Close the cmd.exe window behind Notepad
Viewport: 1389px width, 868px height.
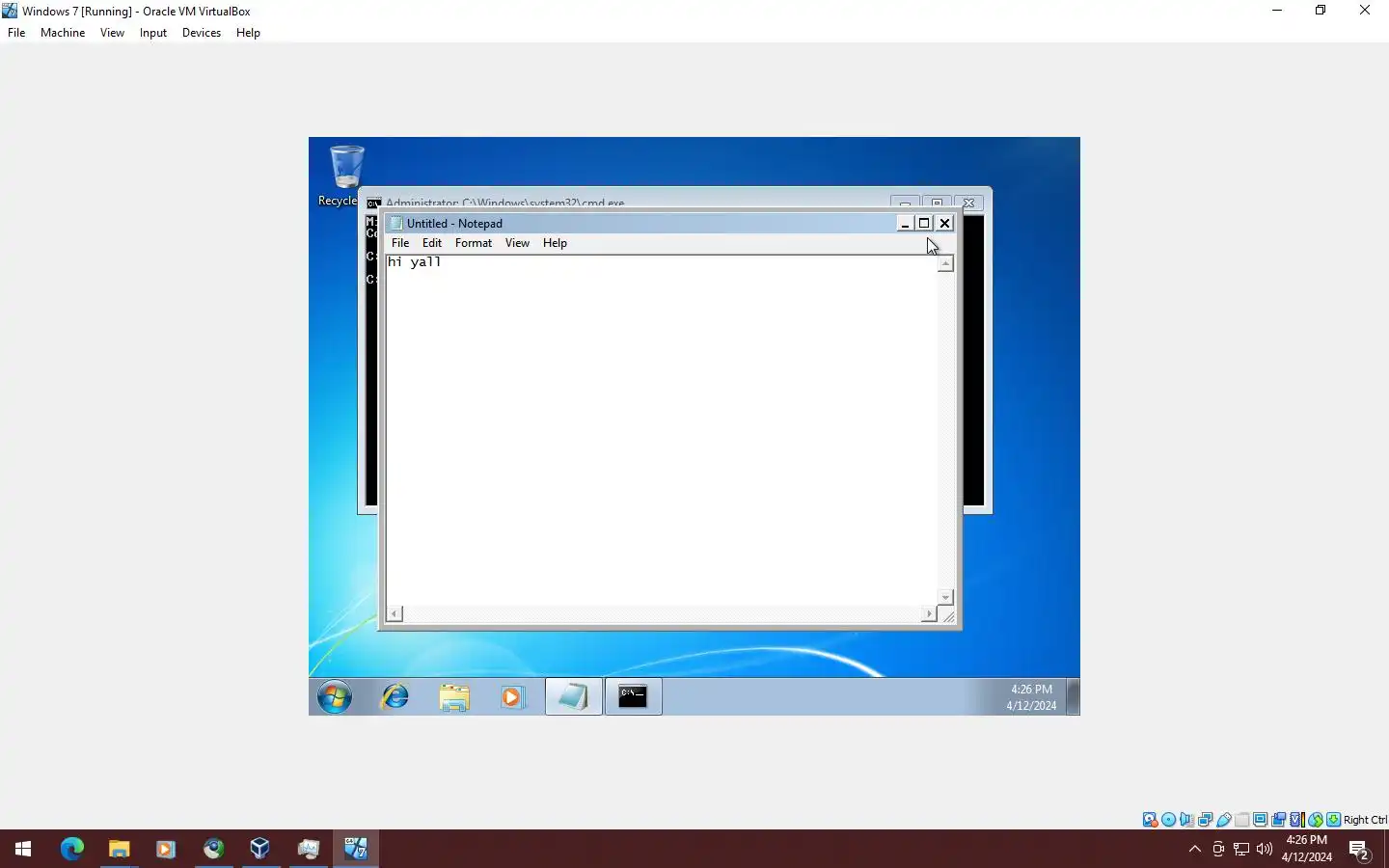click(x=968, y=203)
